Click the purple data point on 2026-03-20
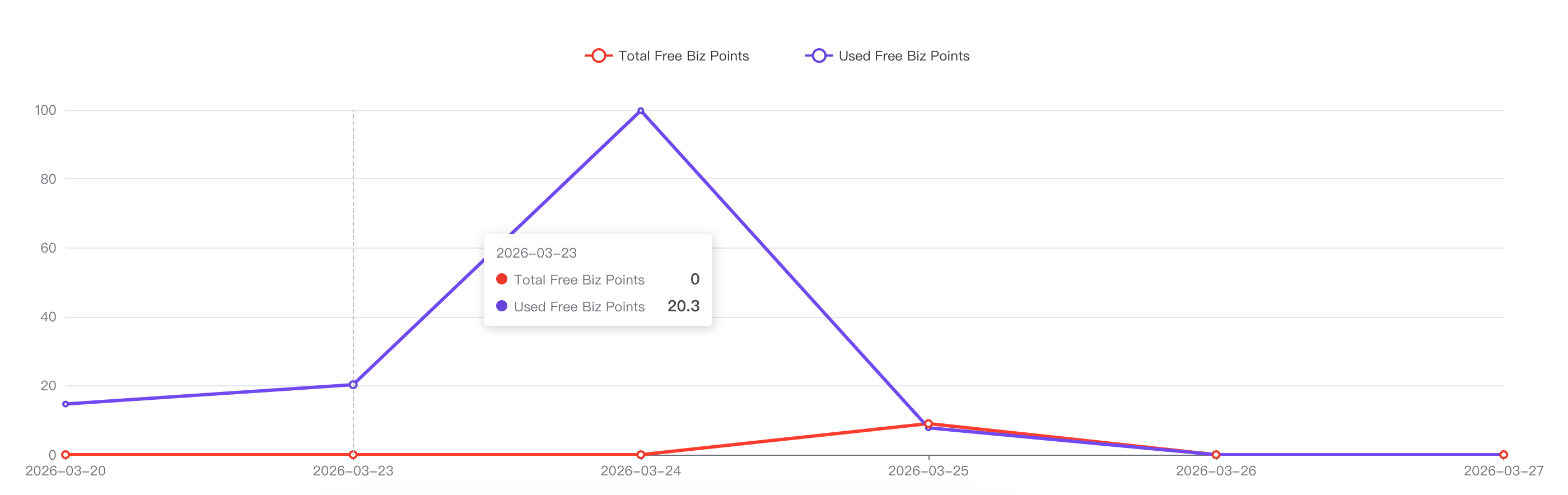This screenshot has width=1568, height=495. (x=66, y=404)
